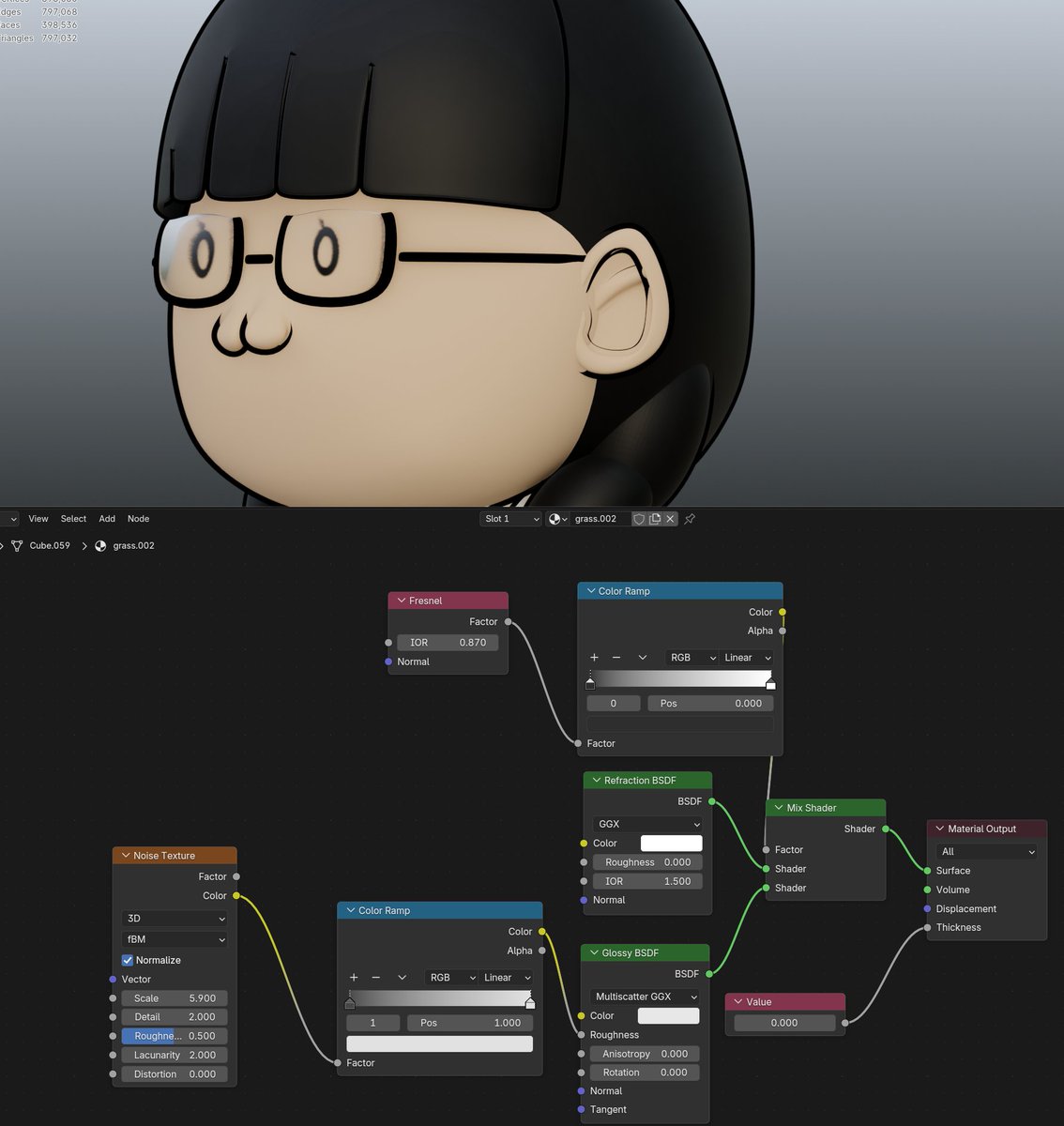This screenshot has height=1126, width=1064.
Task: Click the Fresnel Normal input socket
Action: coord(388,662)
